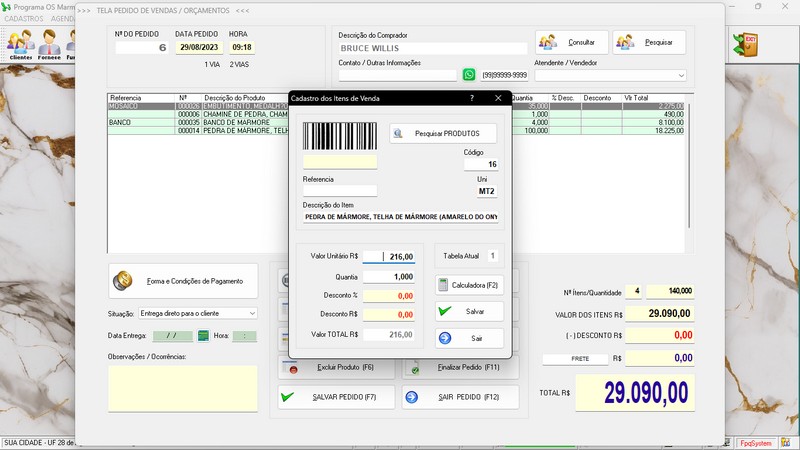The width and height of the screenshot is (800, 450).
Task: Click Forma e Condições de Pagamento button
Action: coord(183,281)
